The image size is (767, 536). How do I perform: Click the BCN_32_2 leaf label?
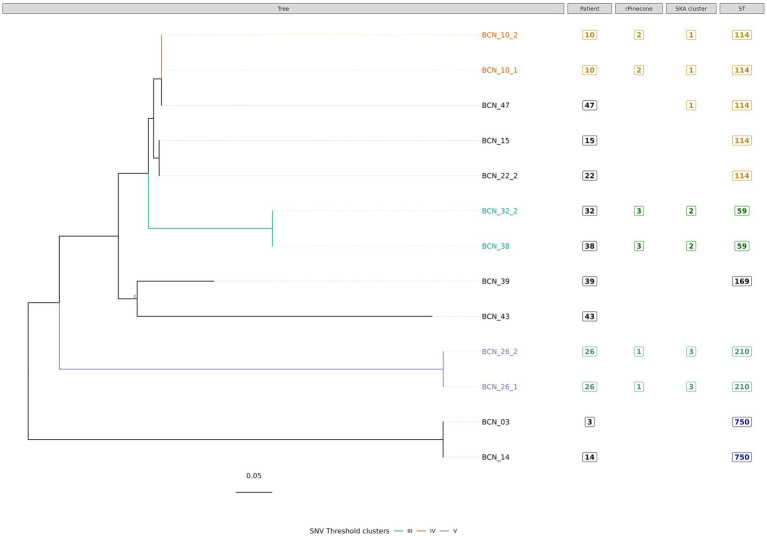[499, 211]
